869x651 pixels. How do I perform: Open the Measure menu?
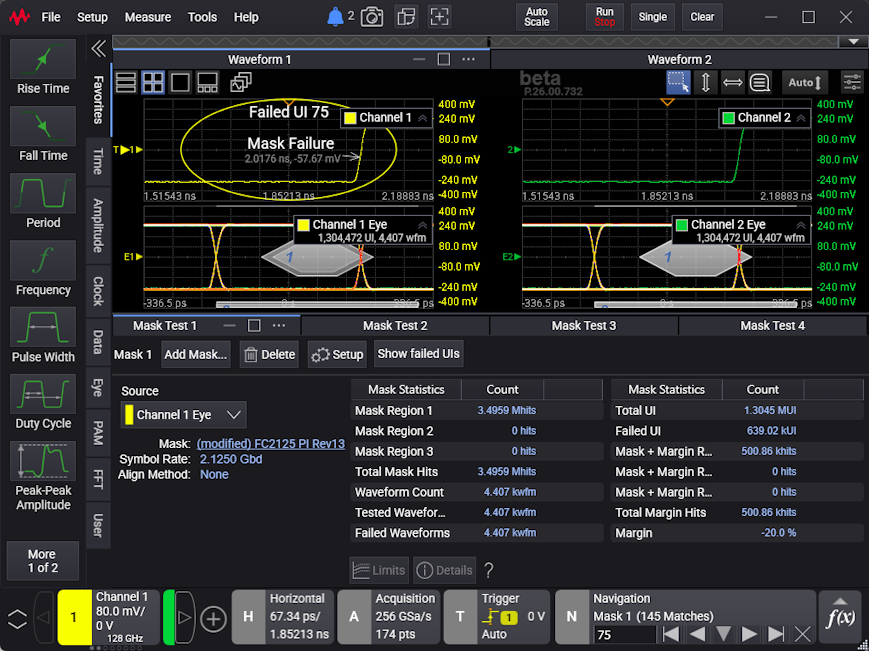[148, 17]
